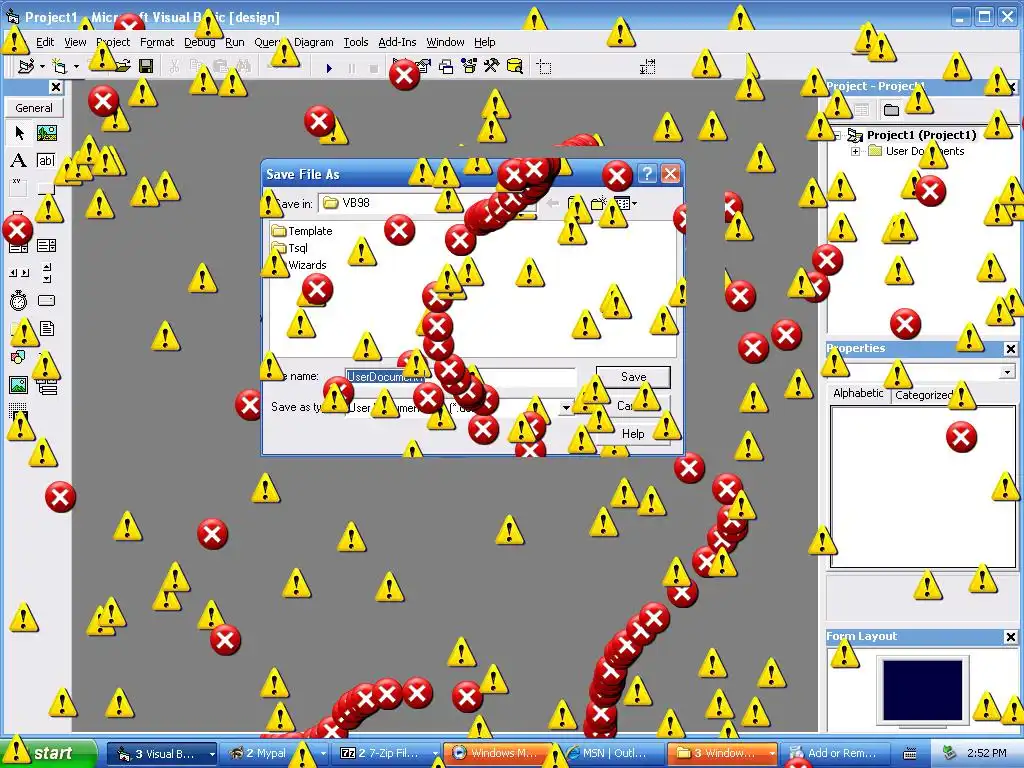Select the PictureBox tool in the toolbox
The height and width of the screenshot is (768, 1024).
pyautogui.click(x=46, y=133)
